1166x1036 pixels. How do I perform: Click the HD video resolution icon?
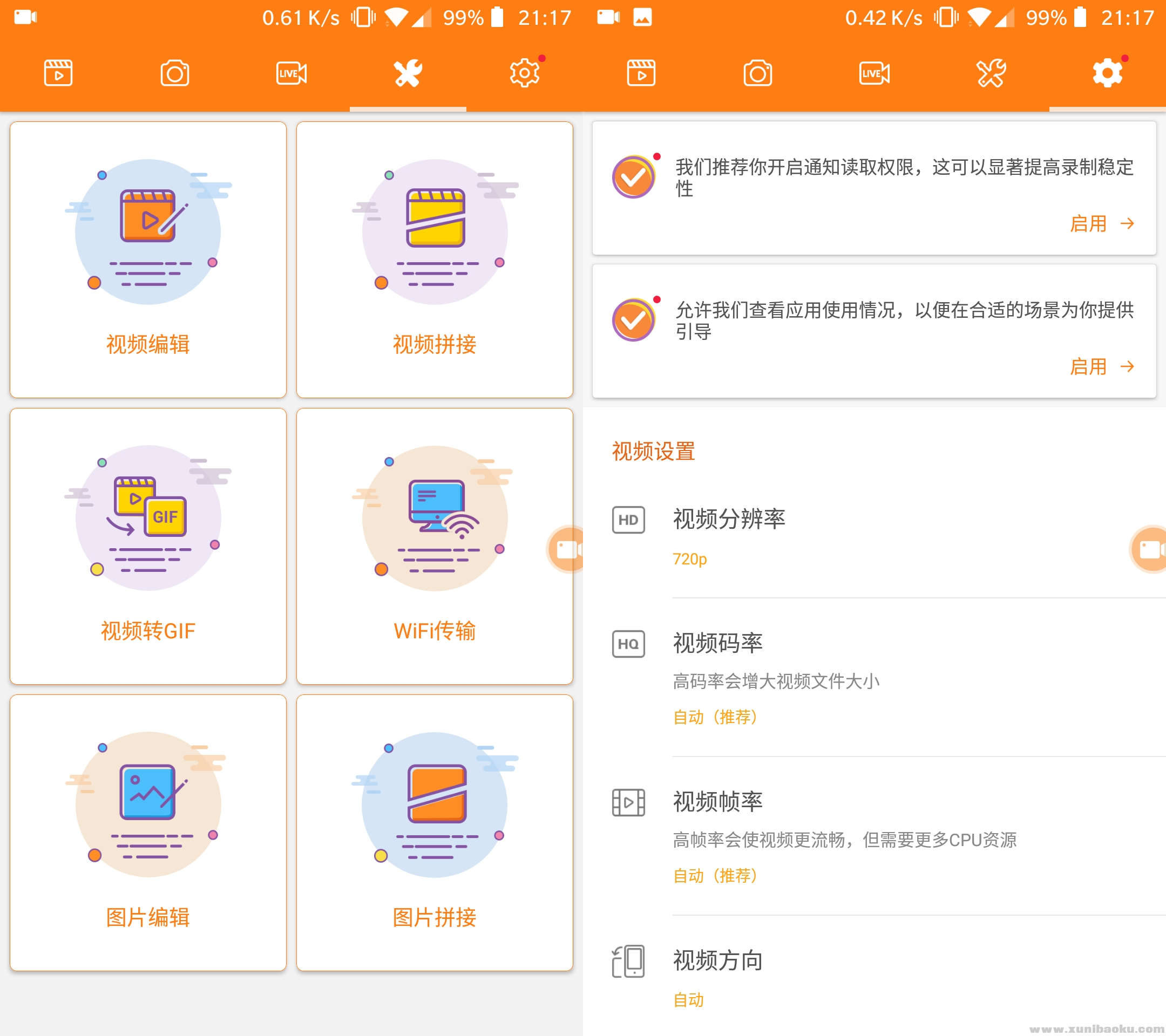click(629, 520)
